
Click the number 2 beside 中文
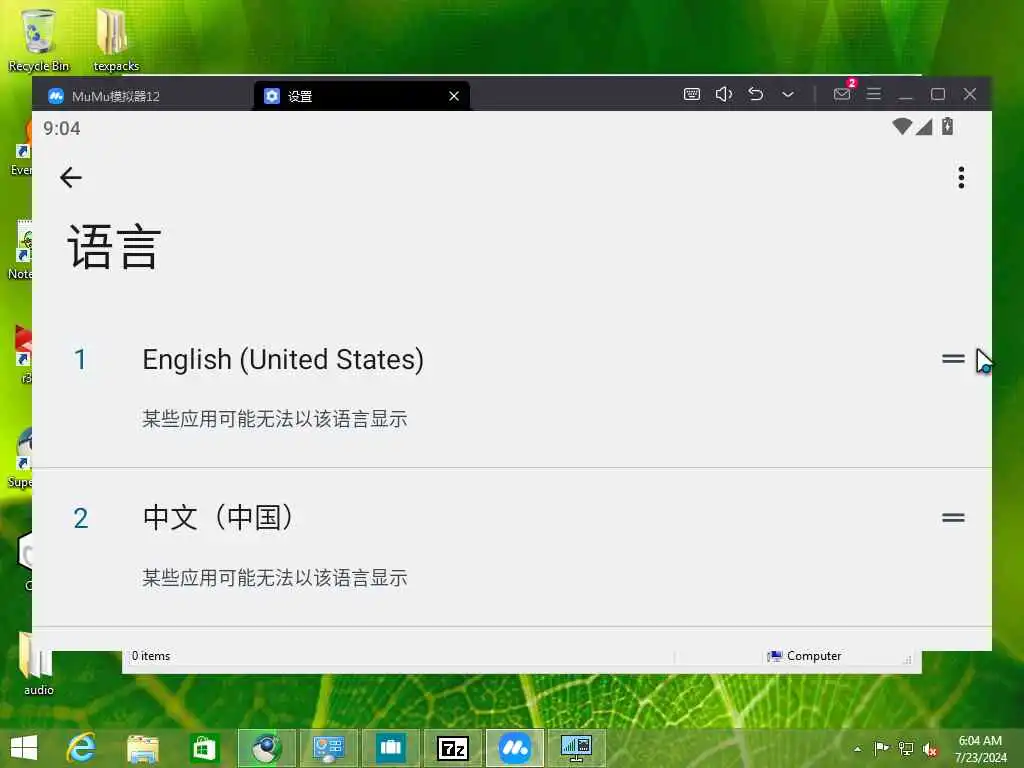pos(80,519)
